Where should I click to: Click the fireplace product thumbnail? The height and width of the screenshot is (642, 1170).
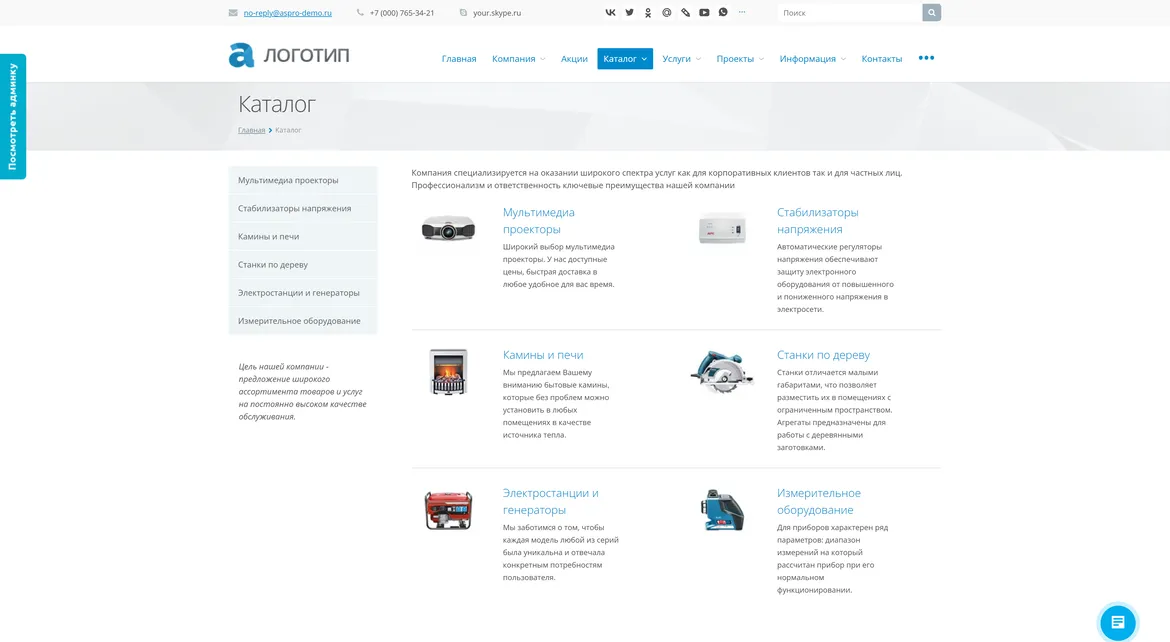pos(448,371)
